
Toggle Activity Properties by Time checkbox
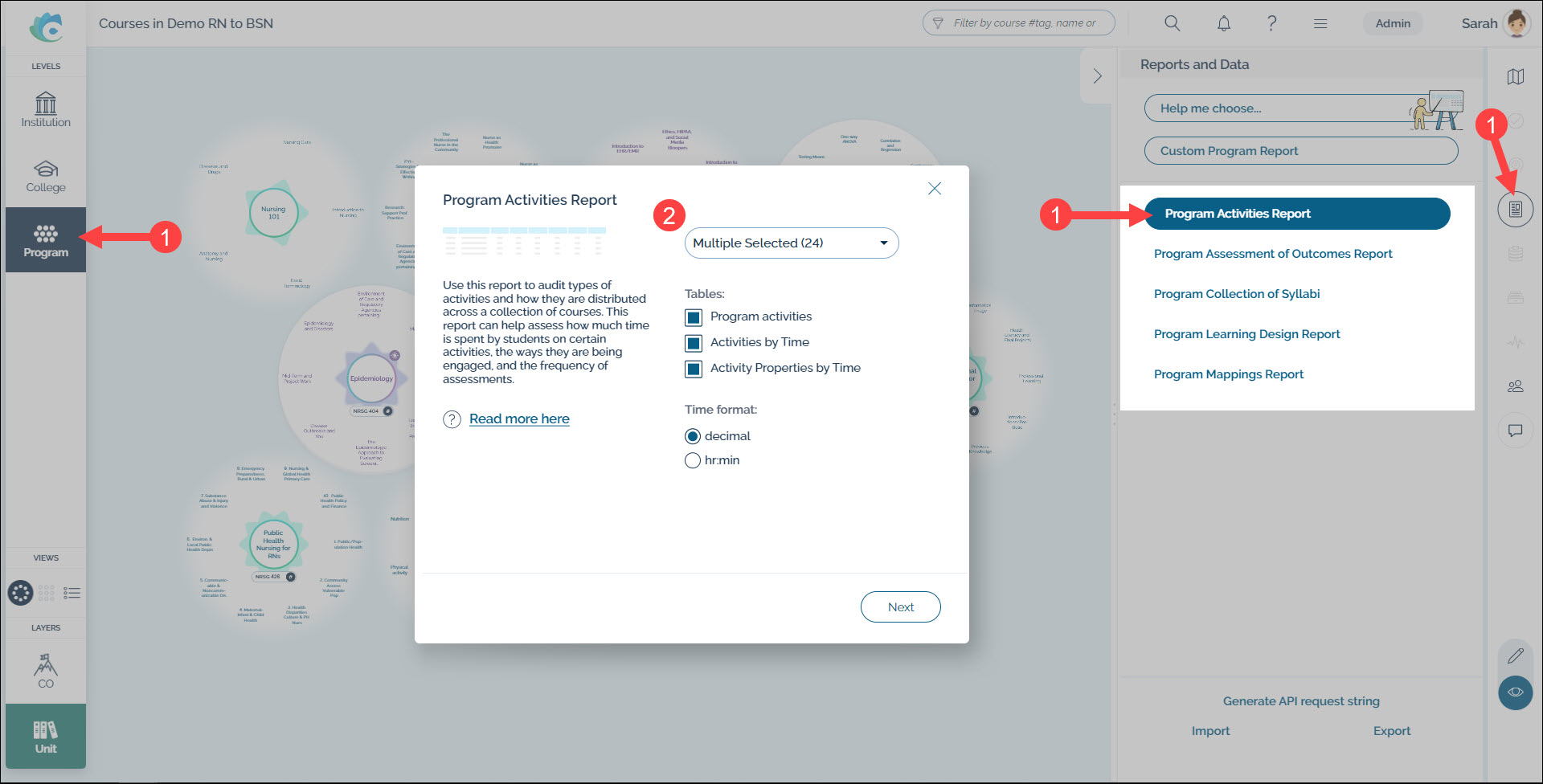694,369
